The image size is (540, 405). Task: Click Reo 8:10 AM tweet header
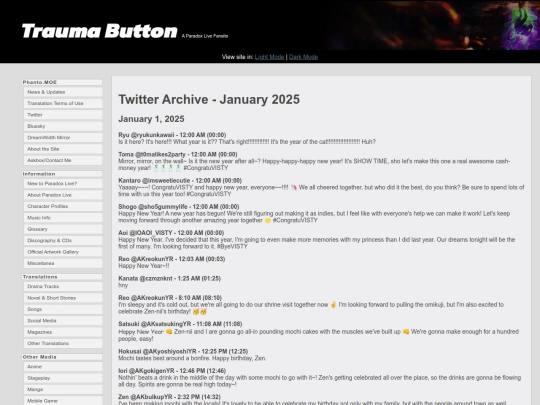pyautogui.click(x=170, y=298)
